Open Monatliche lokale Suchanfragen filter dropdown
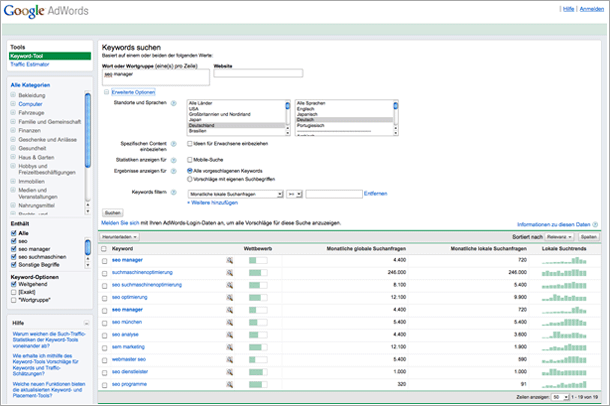Viewport: 610px width, 406px height. (x=236, y=194)
